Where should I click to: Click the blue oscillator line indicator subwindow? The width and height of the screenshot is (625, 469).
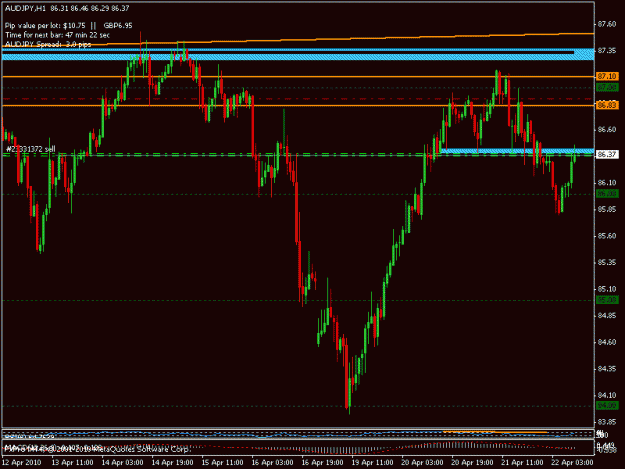point(298,434)
